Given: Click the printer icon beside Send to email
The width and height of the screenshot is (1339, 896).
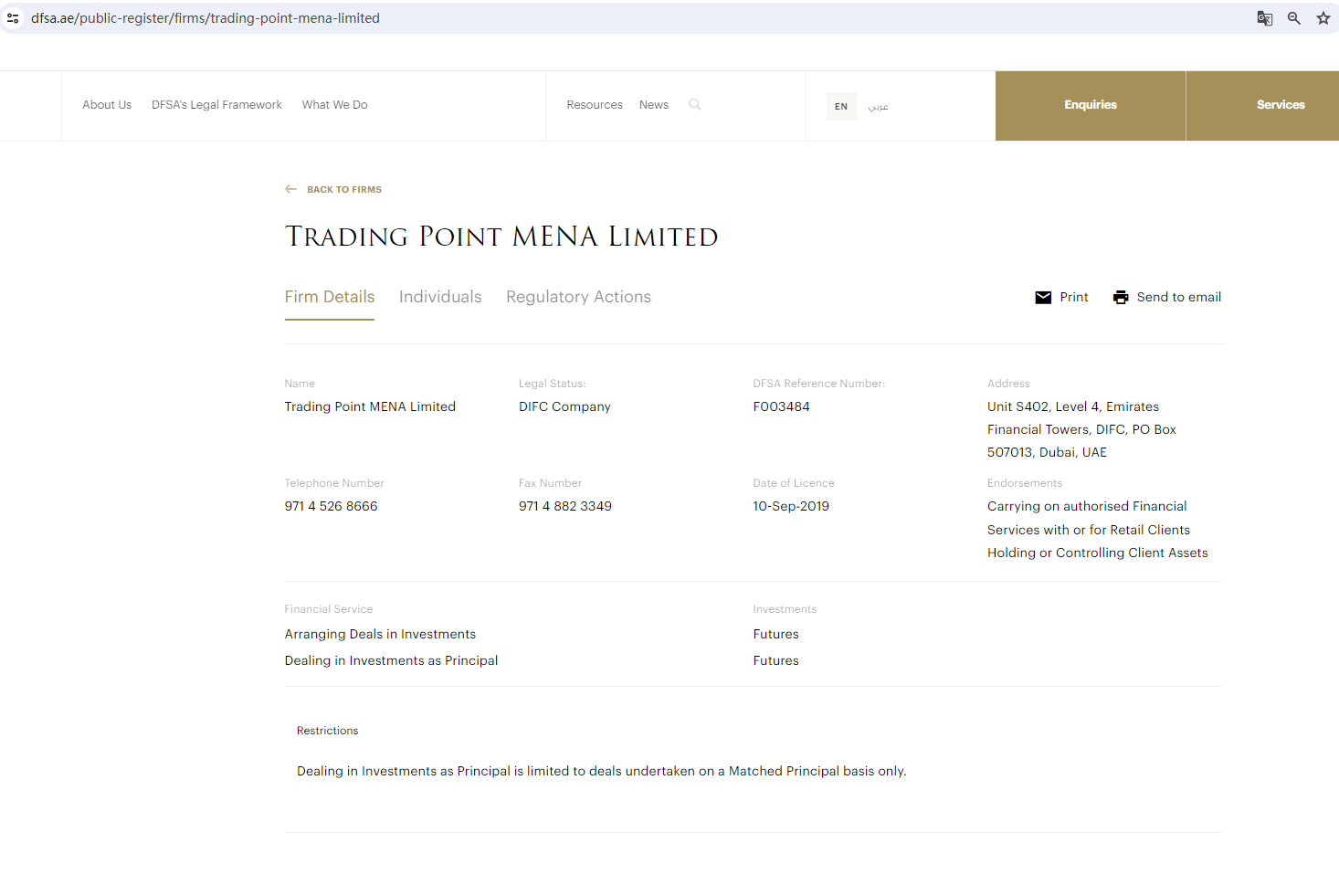Looking at the screenshot, I should [1121, 298].
